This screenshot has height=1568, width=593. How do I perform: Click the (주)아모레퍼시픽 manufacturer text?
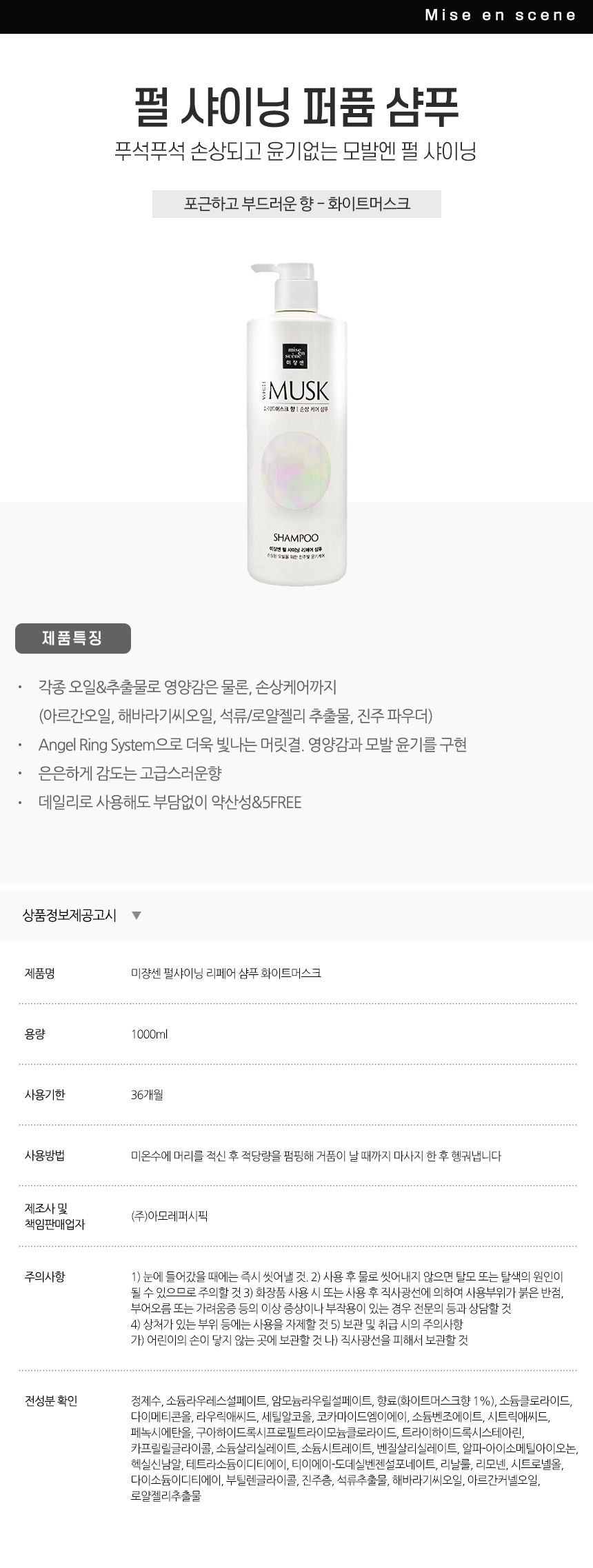tap(169, 1216)
